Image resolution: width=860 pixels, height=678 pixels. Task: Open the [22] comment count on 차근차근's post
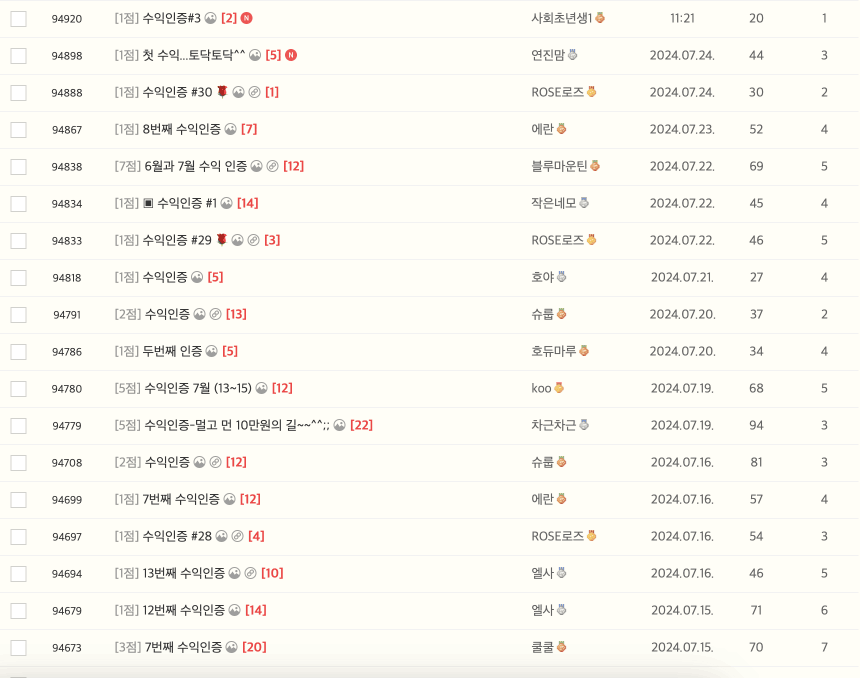(x=362, y=425)
